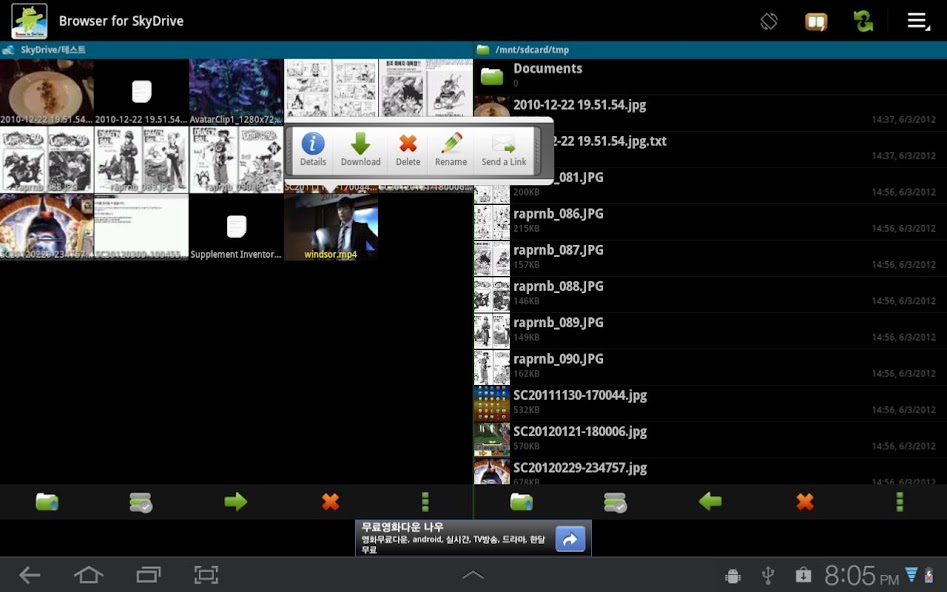The height and width of the screenshot is (592, 947).
Task: Toggle screen rotation lock in the top bar
Action: tap(768, 20)
